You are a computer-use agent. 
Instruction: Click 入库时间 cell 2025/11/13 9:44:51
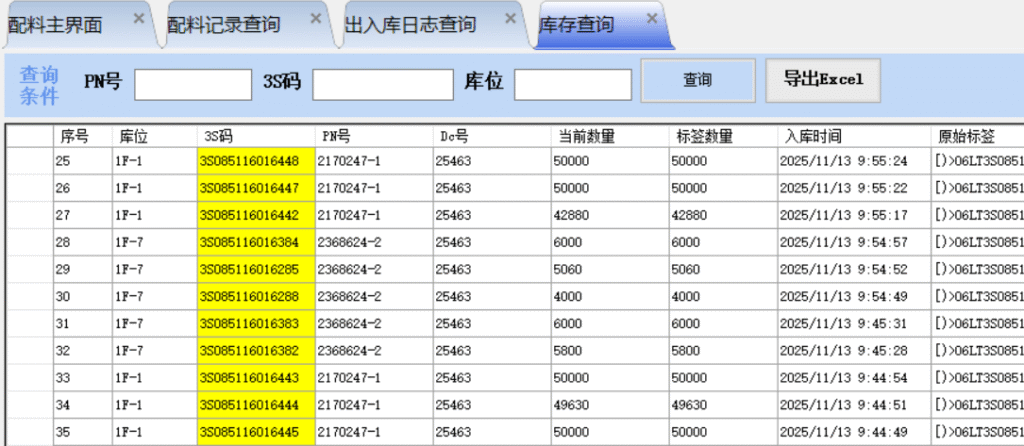(x=856, y=405)
